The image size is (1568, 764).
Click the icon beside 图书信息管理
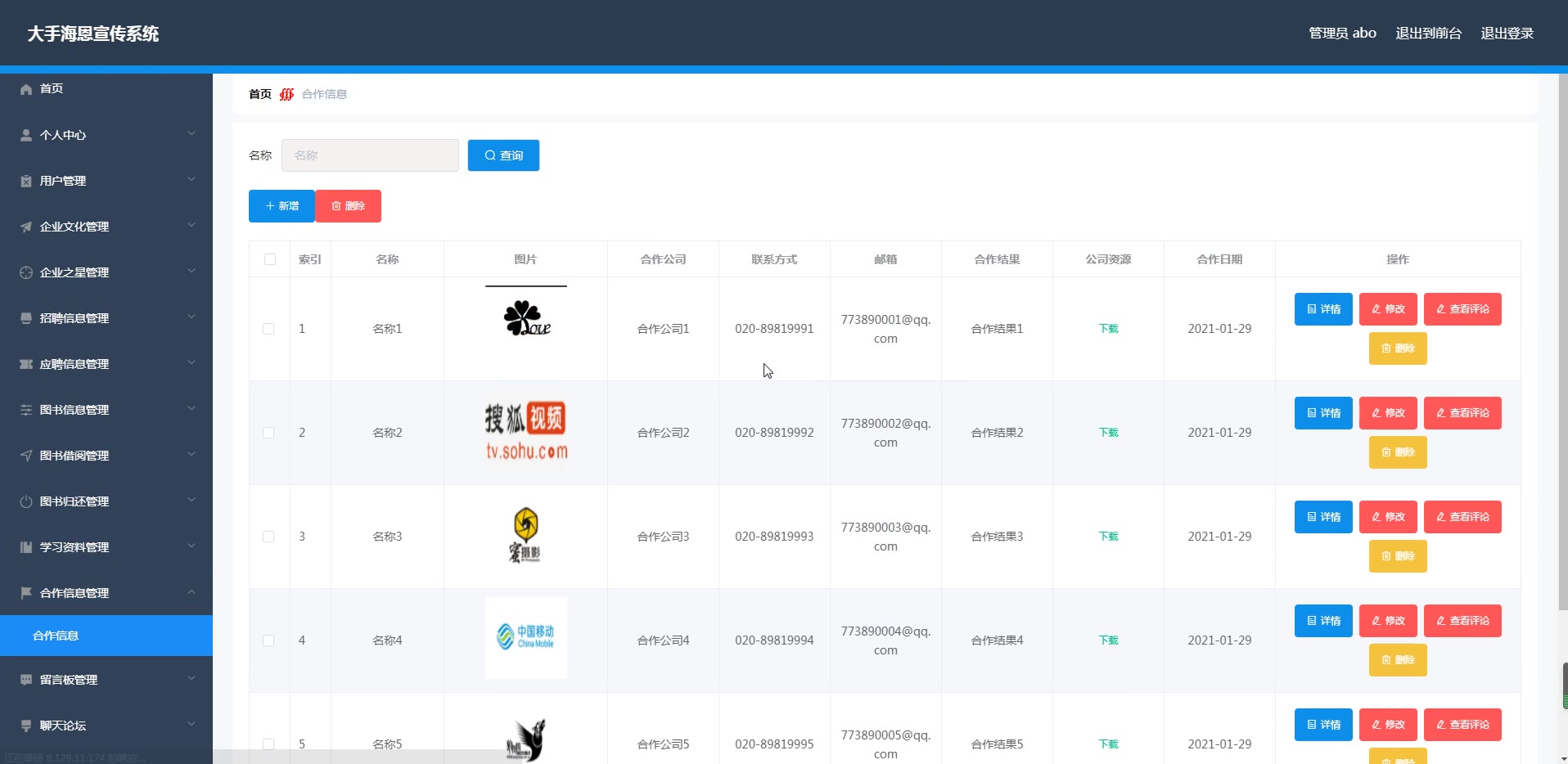pyautogui.click(x=26, y=410)
